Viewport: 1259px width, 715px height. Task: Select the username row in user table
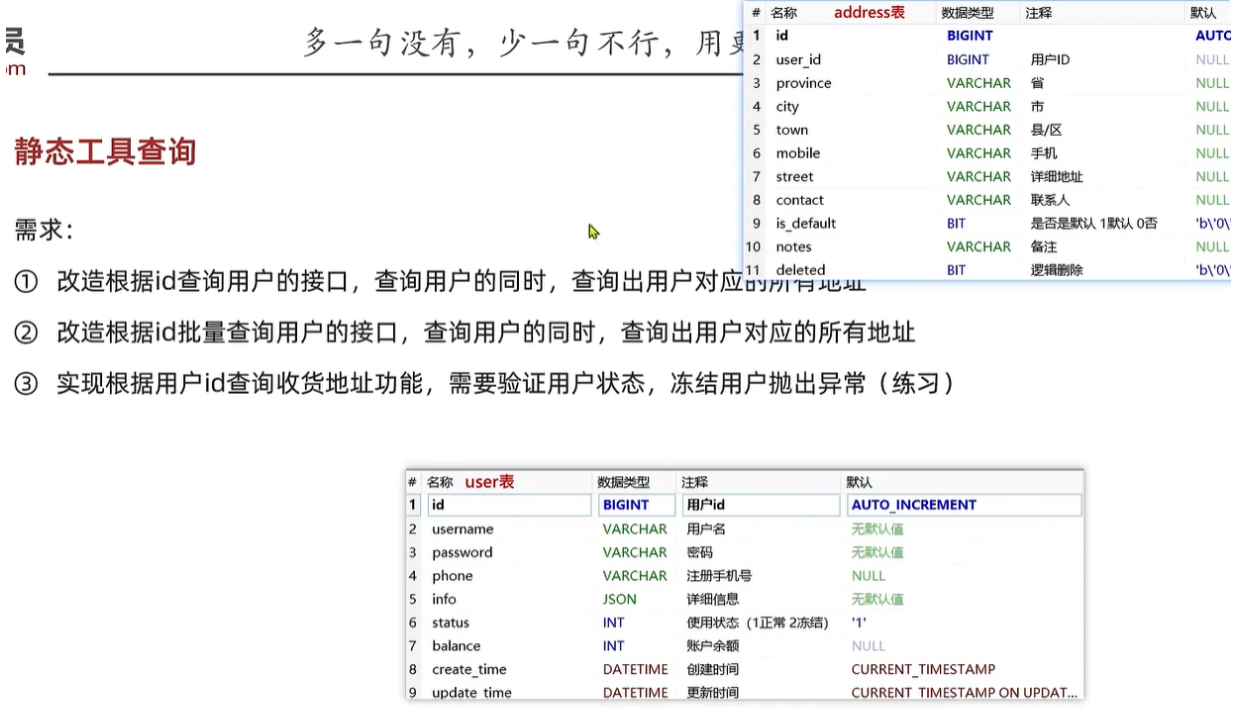click(x=462, y=529)
